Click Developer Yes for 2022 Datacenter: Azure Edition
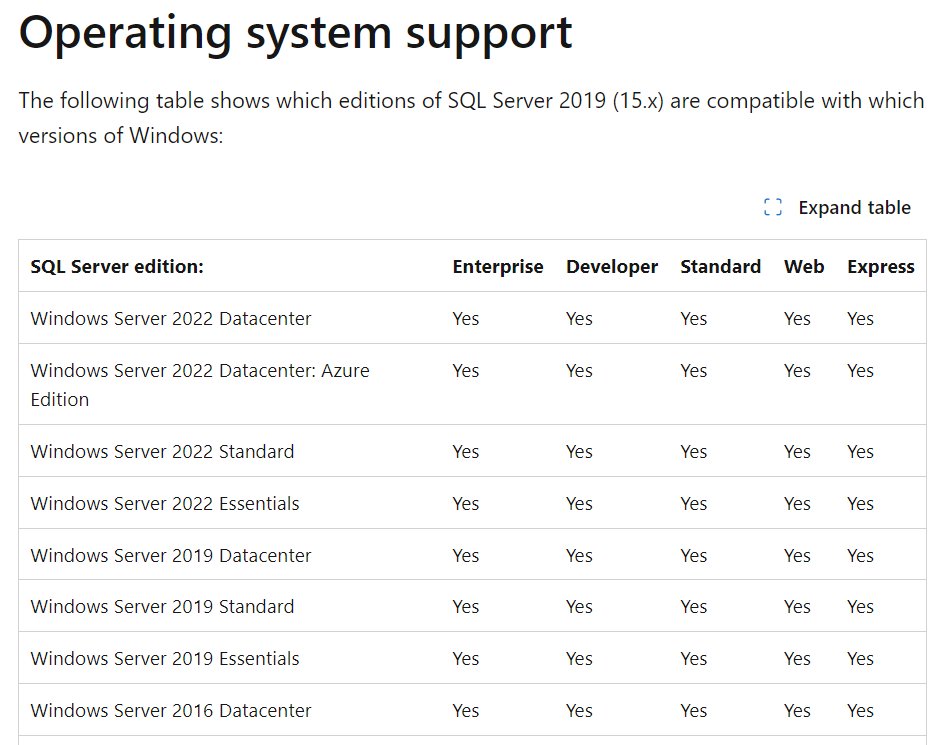This screenshot has width=946, height=745. tap(579, 370)
